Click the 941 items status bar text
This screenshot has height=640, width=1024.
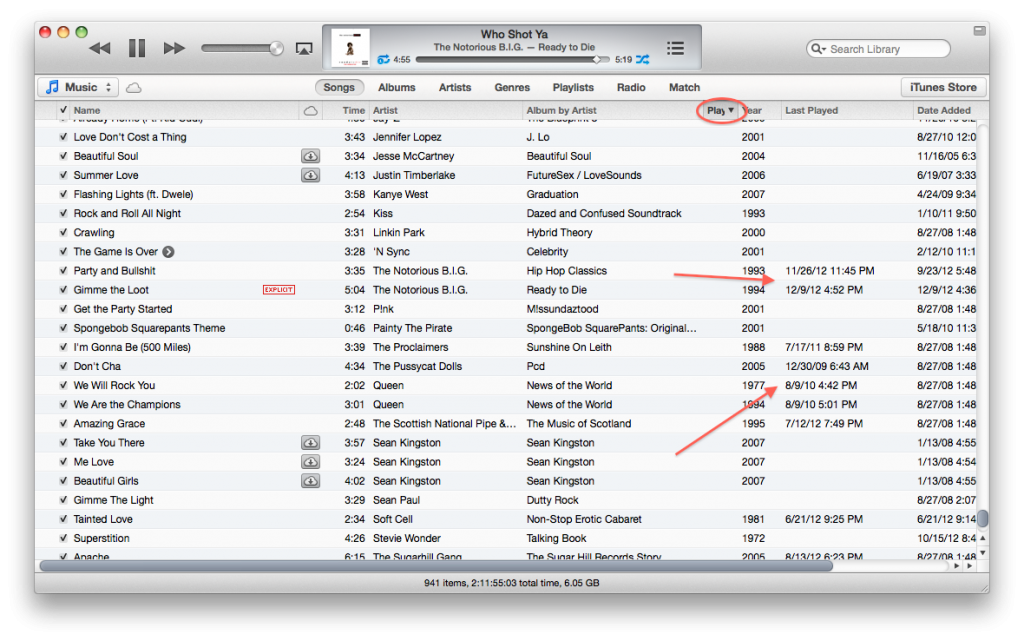pyautogui.click(x=511, y=583)
